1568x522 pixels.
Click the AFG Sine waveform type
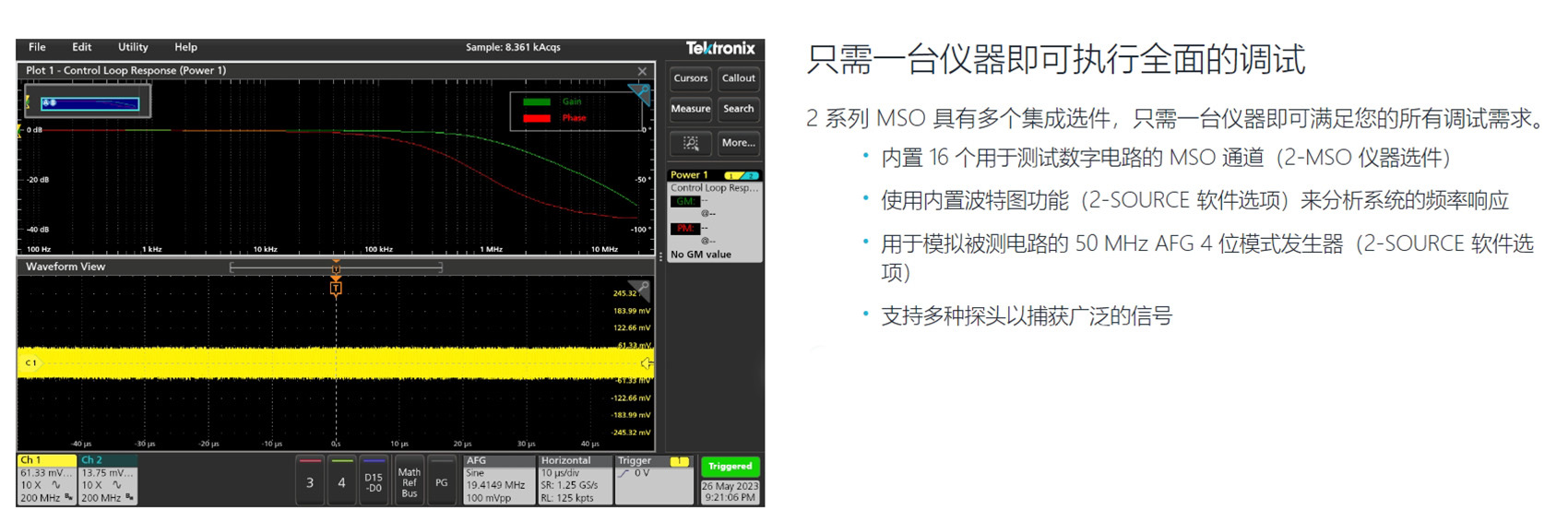click(x=475, y=473)
